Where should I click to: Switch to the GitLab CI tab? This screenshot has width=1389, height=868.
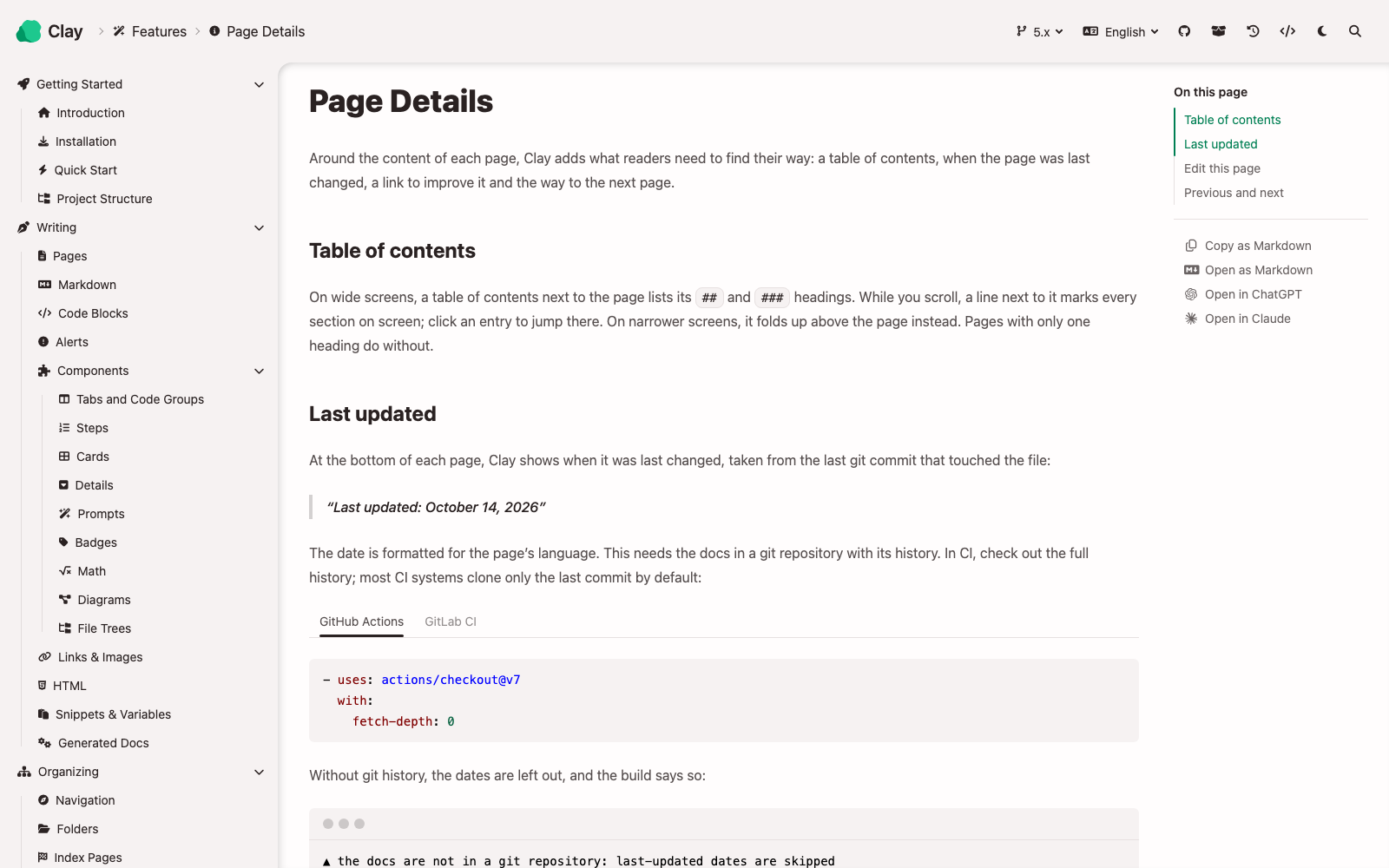[451, 621]
